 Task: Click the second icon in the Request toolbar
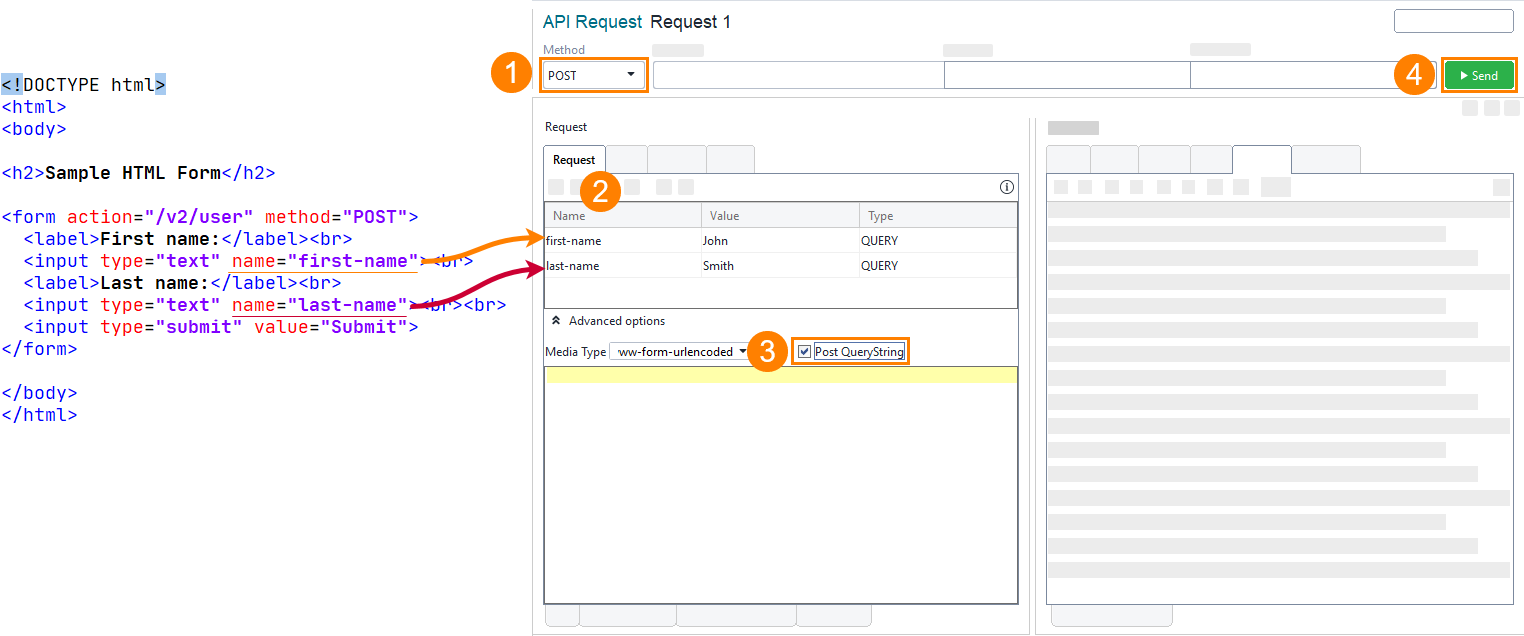(576, 186)
